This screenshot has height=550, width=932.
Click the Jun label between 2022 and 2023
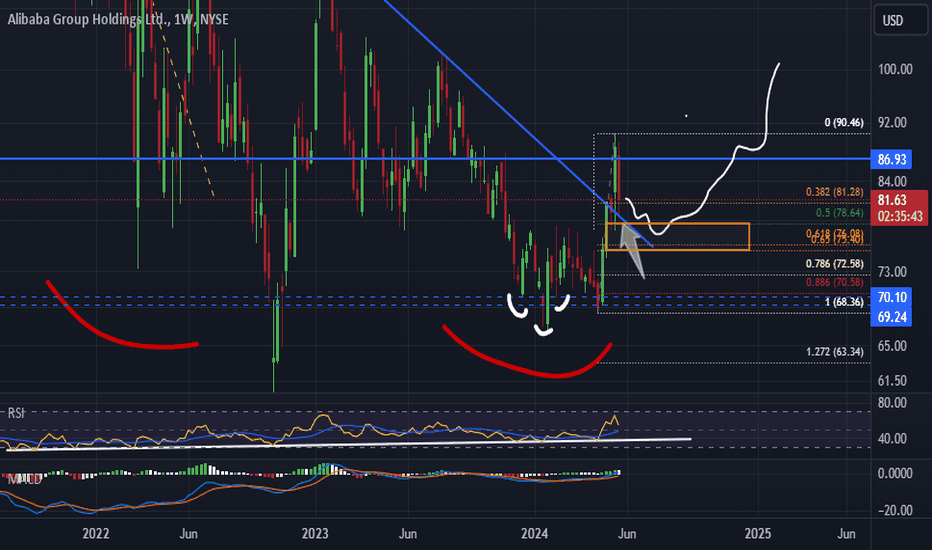pyautogui.click(x=188, y=533)
